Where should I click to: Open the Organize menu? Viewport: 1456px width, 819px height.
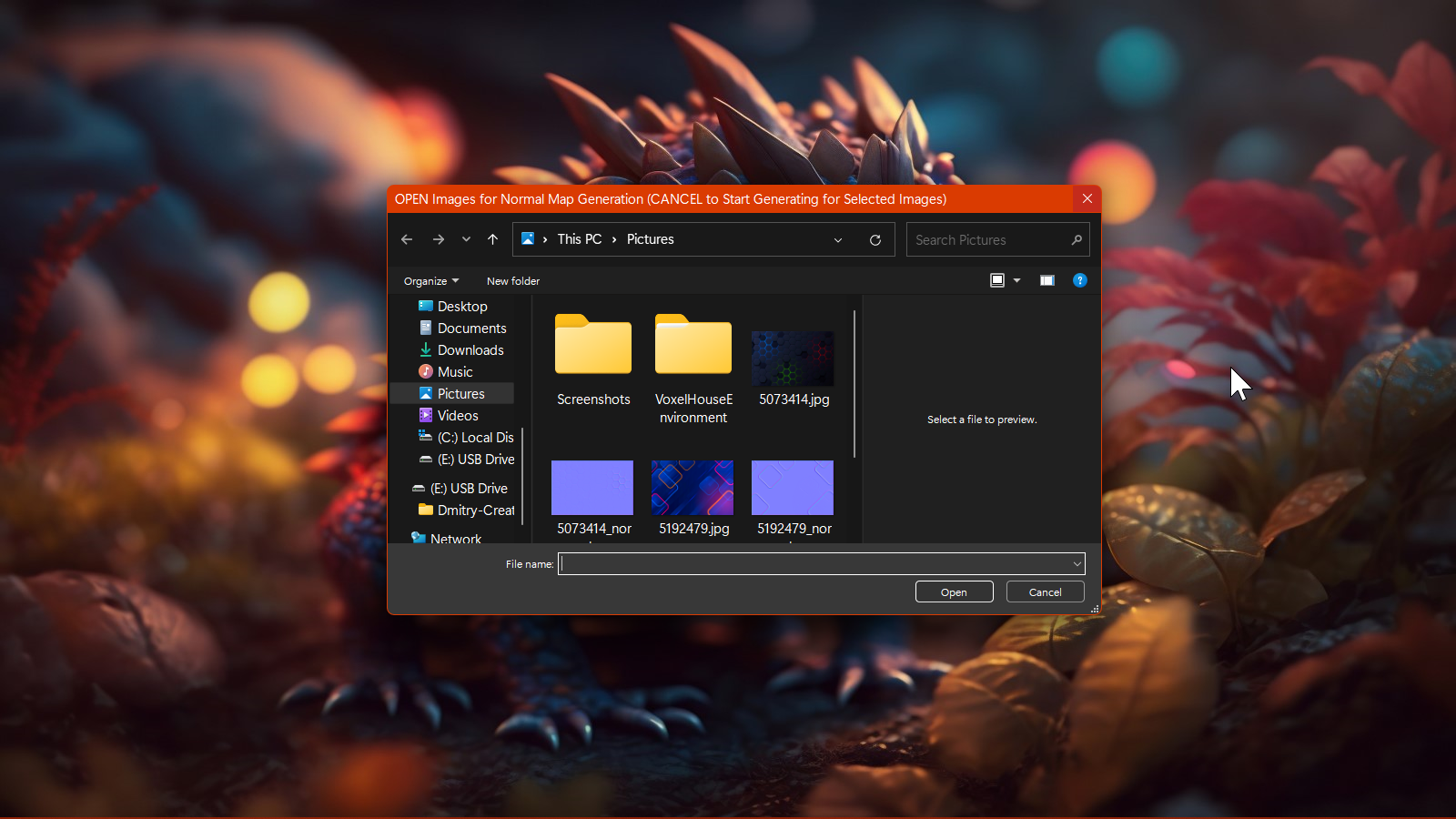tap(431, 281)
